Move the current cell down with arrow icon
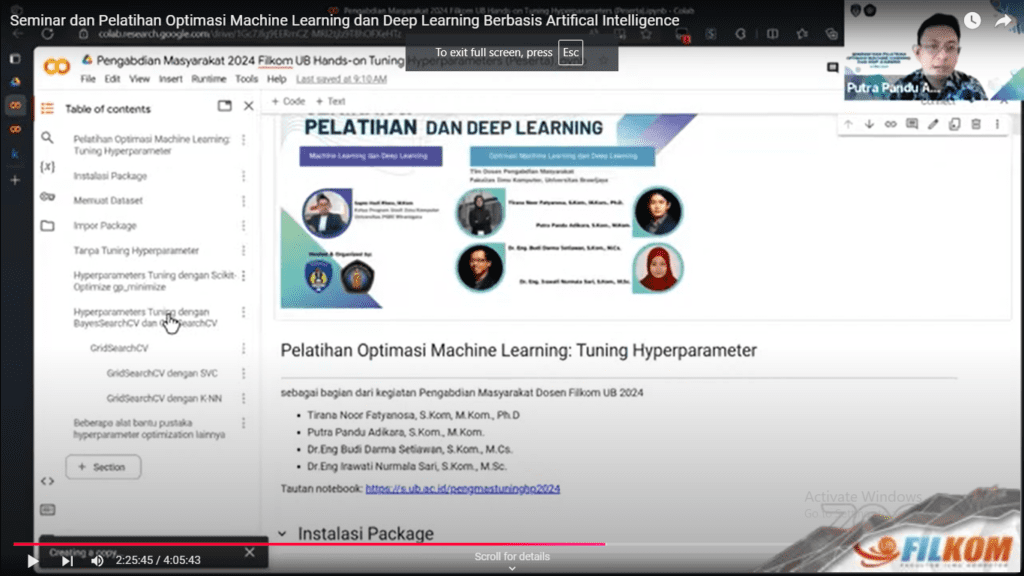 (x=869, y=125)
